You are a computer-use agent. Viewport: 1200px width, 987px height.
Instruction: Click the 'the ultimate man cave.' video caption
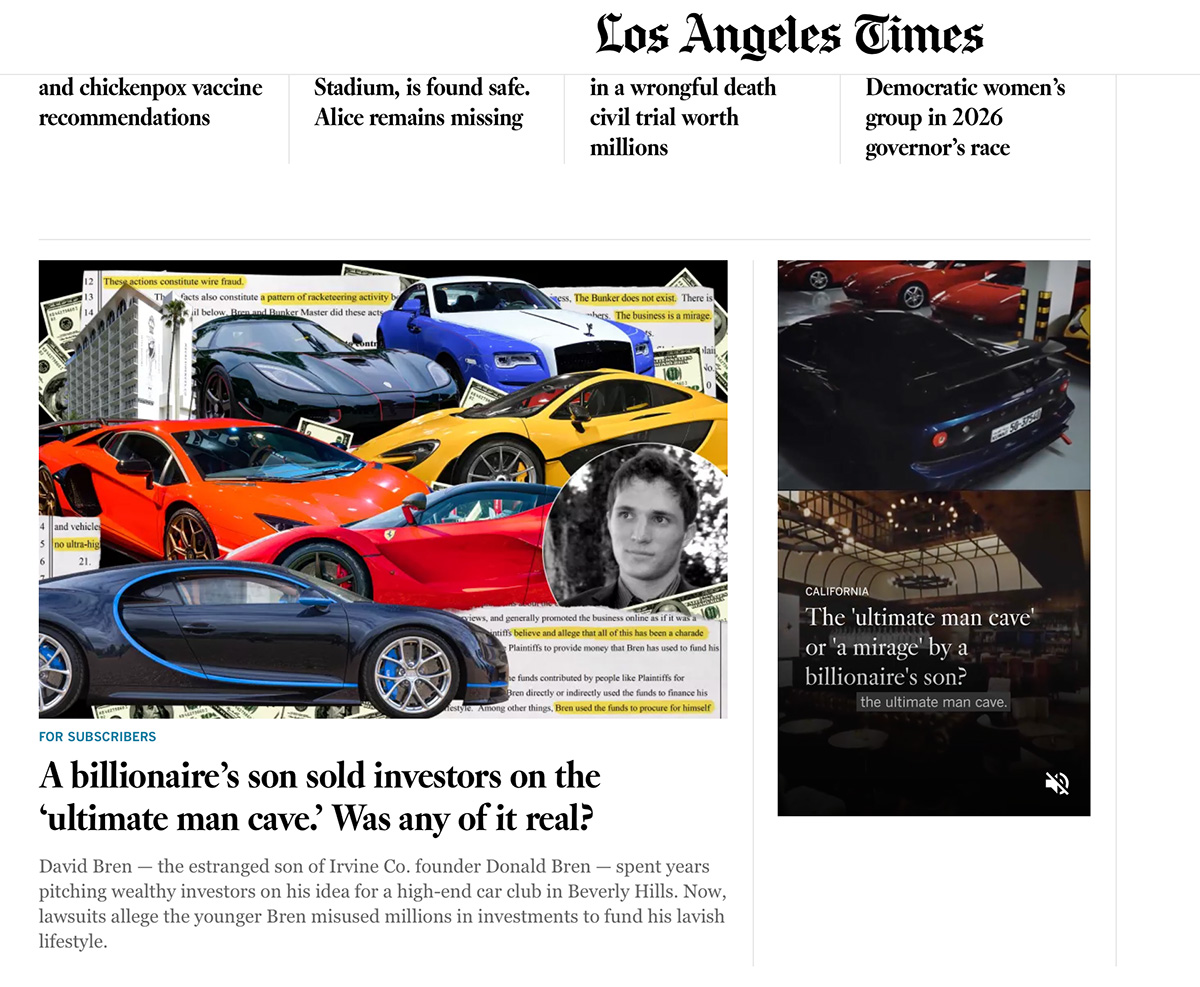pos(934,702)
